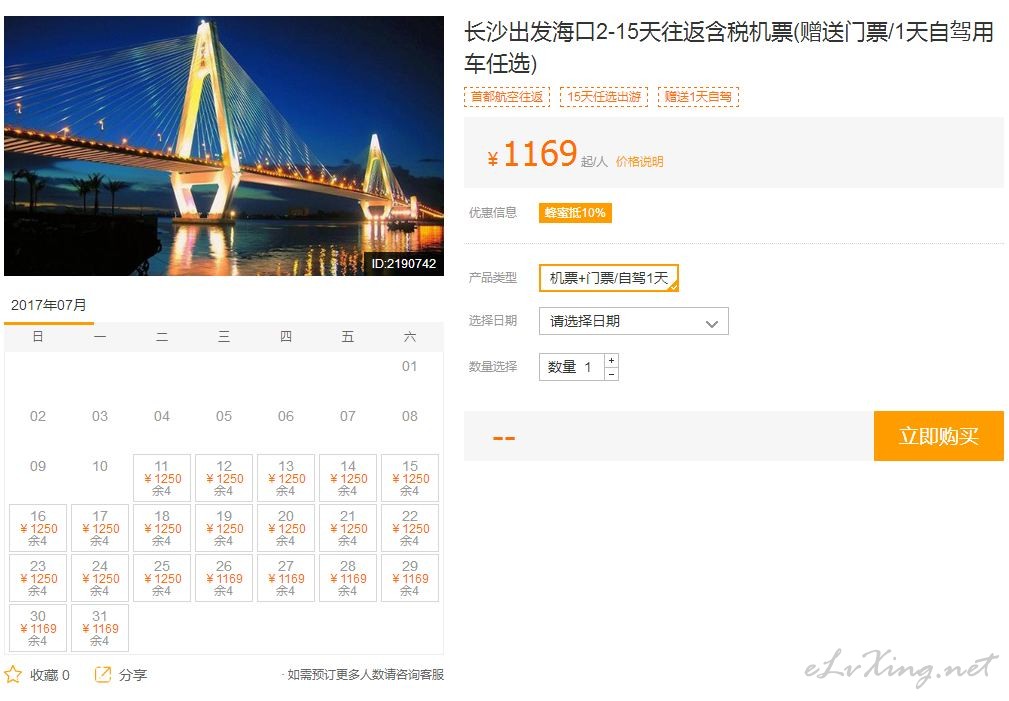Click the 收藏 0 favorite label
The width and height of the screenshot is (1009, 701).
[x=50, y=675]
